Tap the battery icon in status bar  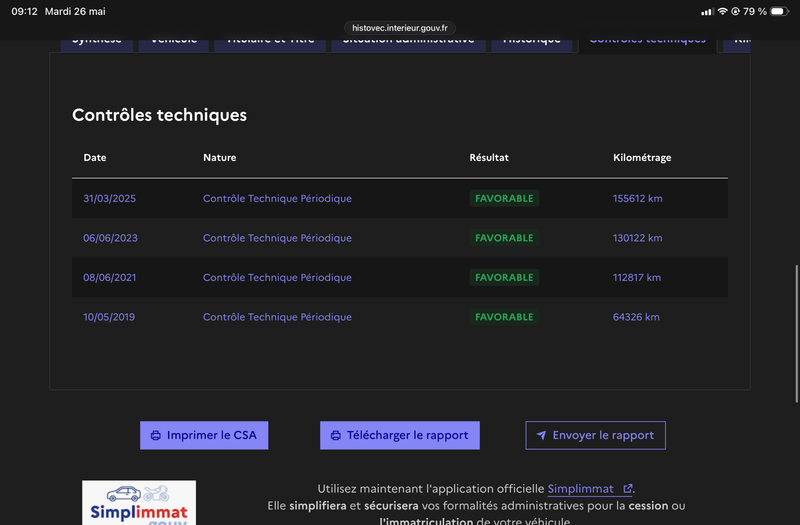[x=780, y=11]
